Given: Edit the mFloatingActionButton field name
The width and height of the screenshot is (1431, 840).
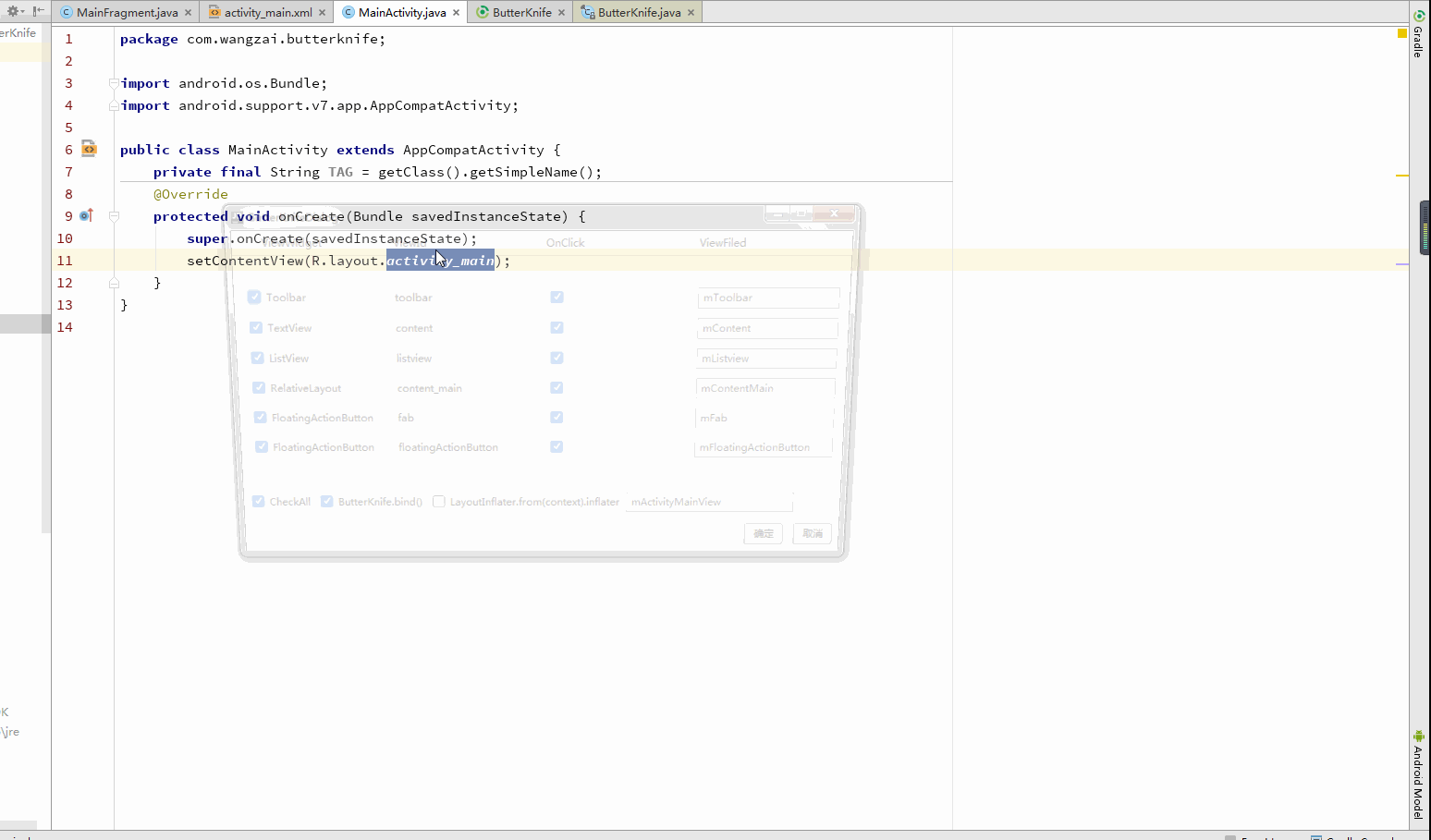Looking at the screenshot, I should pyautogui.click(x=764, y=447).
